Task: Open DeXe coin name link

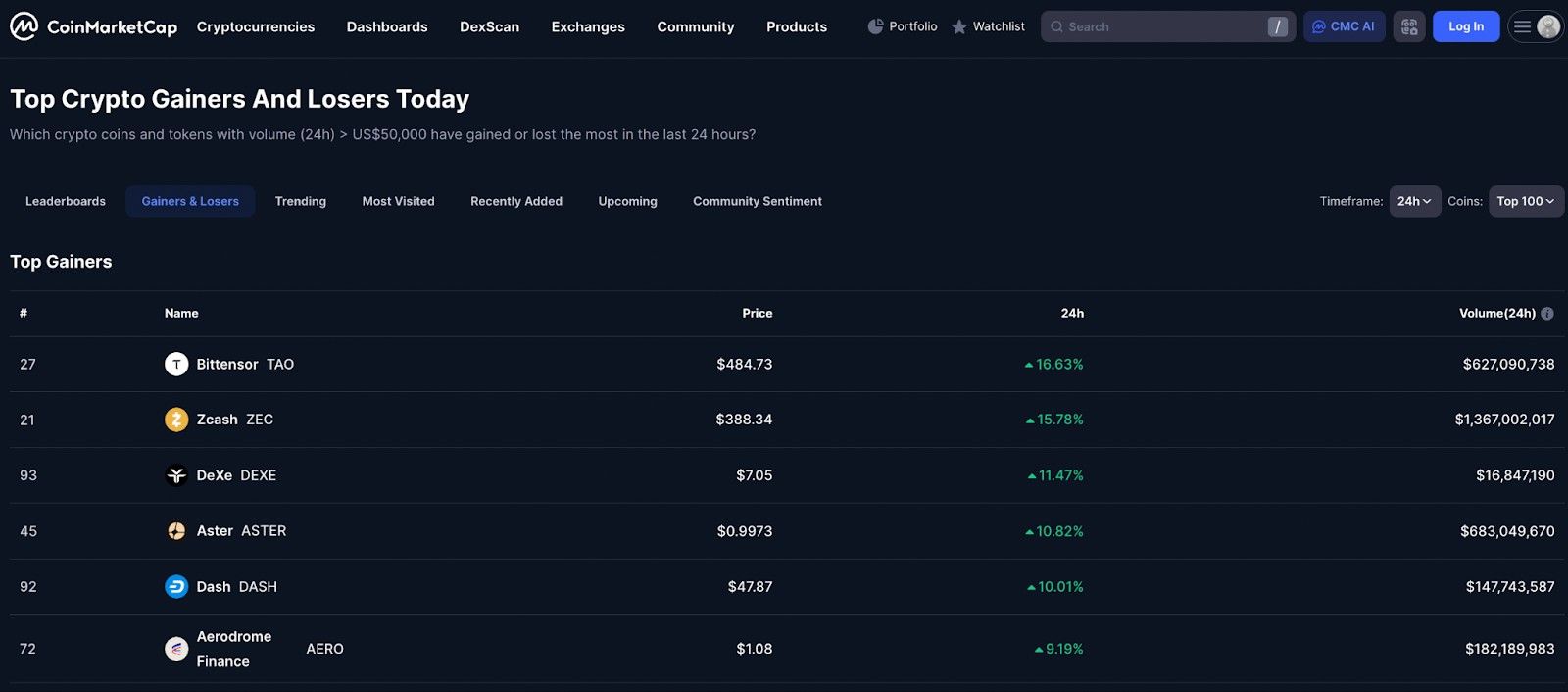Action: [x=214, y=475]
